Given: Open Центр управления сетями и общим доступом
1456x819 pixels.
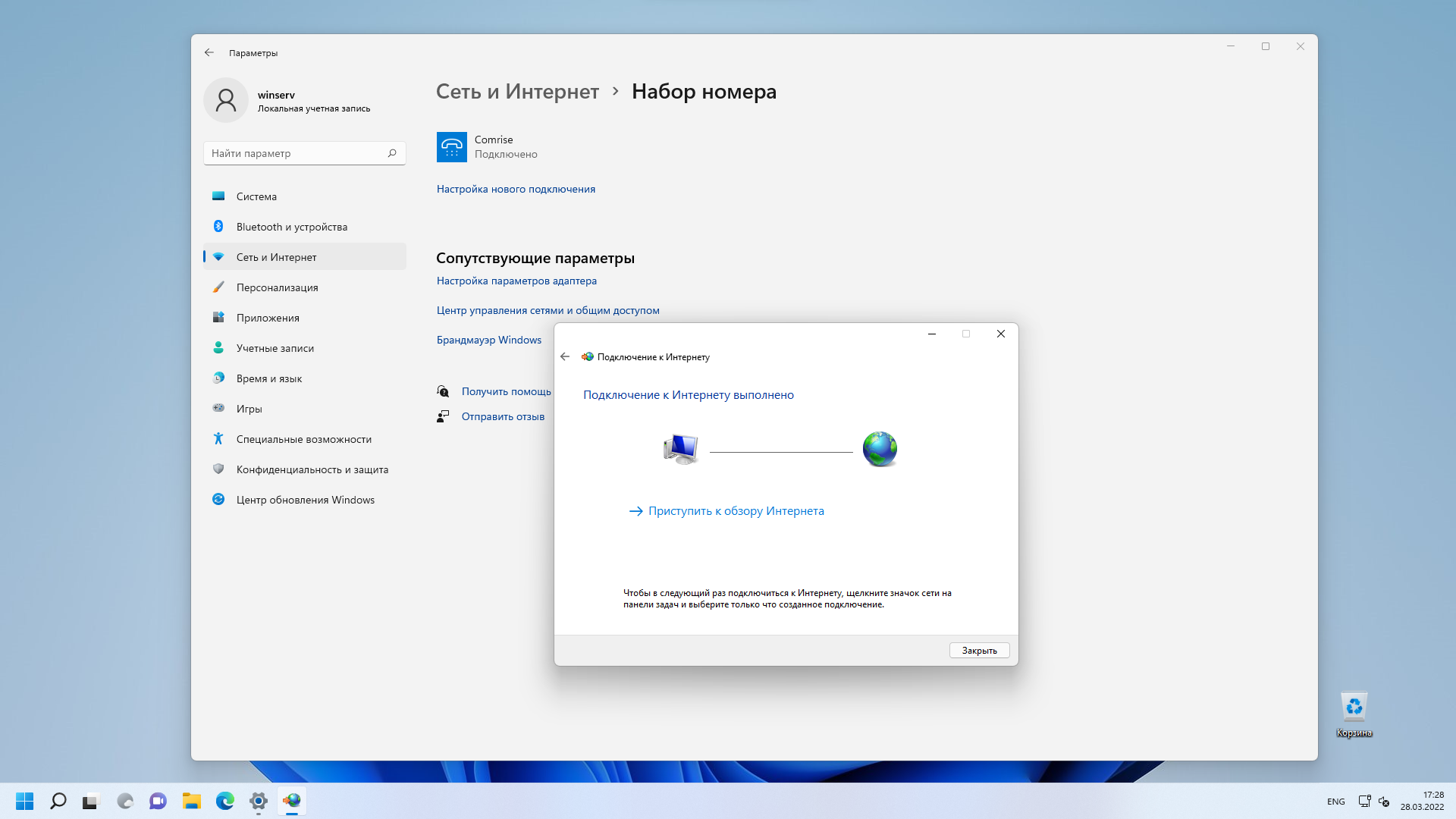Looking at the screenshot, I should (x=548, y=309).
